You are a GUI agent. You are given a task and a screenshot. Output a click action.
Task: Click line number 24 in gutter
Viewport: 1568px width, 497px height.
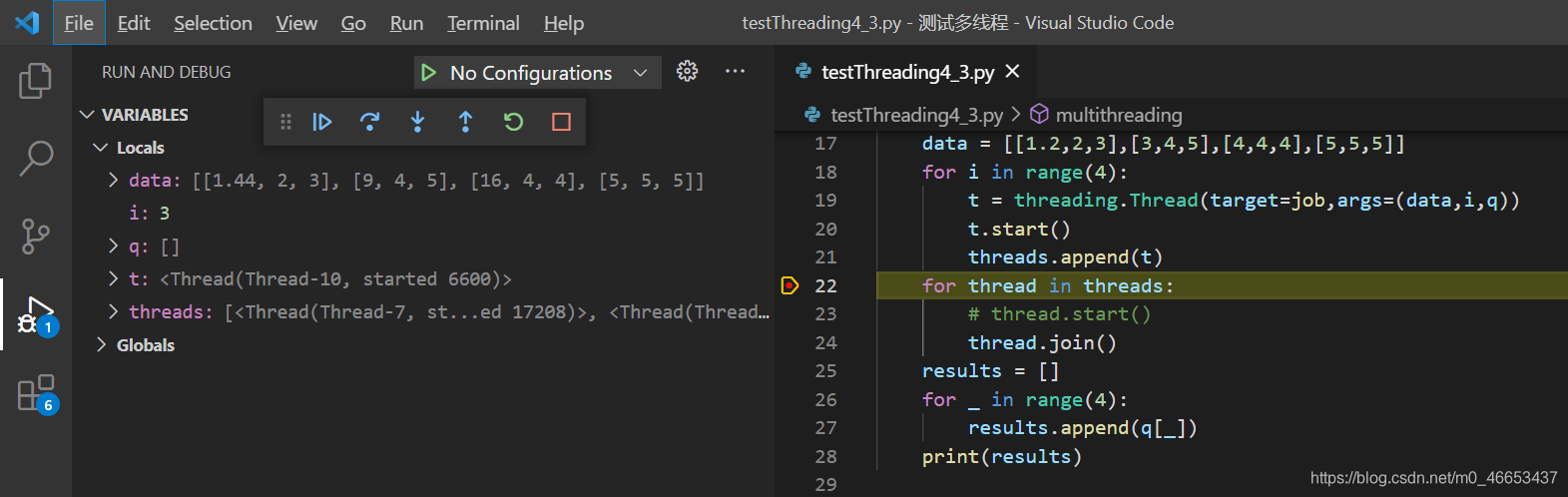pos(825,342)
